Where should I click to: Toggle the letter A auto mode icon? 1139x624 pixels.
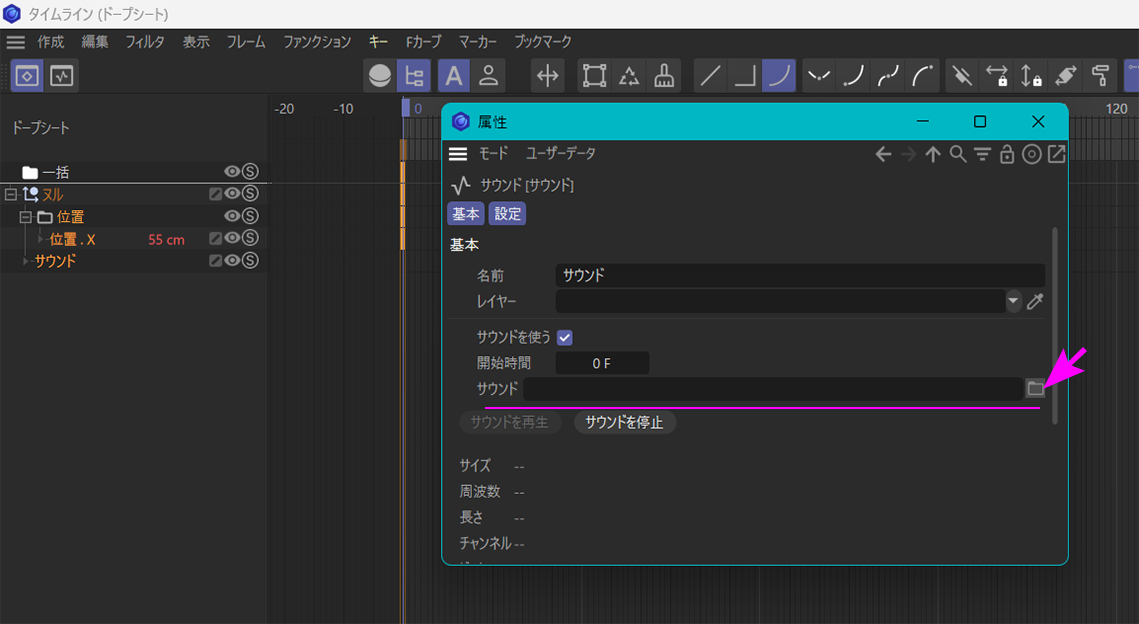[x=454, y=76]
